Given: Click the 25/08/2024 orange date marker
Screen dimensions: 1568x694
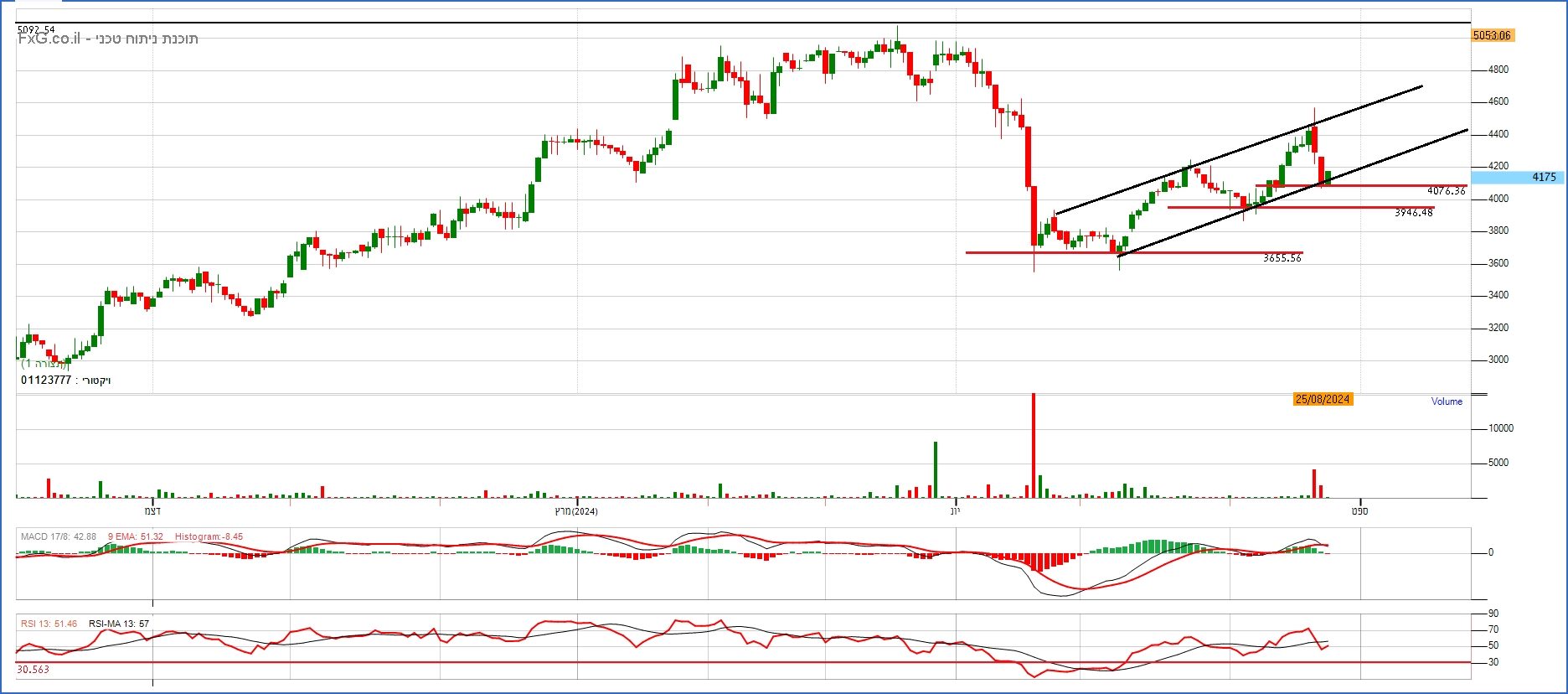Looking at the screenshot, I should pyautogui.click(x=1322, y=399).
